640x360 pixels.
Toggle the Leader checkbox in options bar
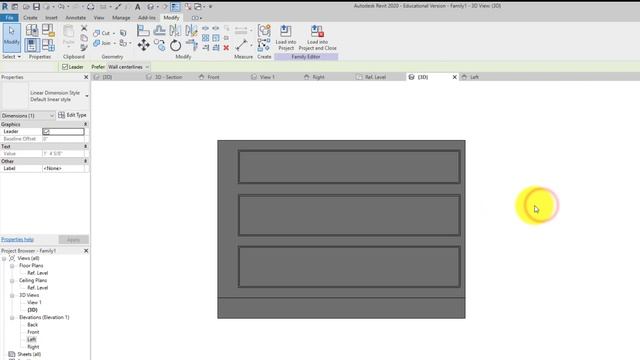[65, 67]
